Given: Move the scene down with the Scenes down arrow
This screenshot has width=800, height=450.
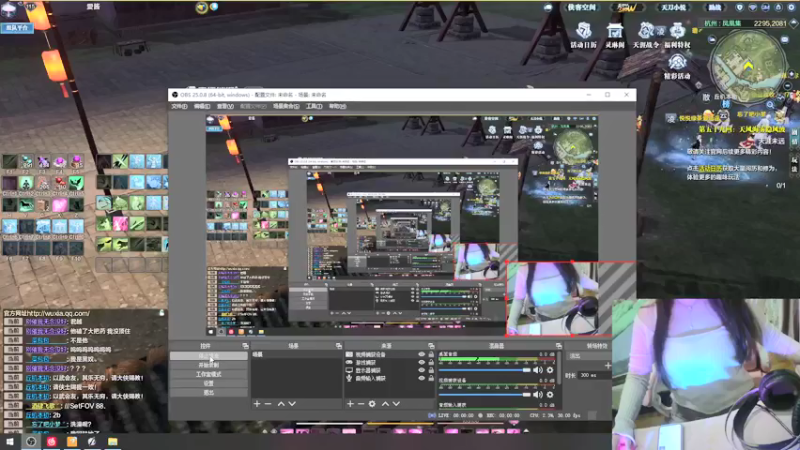Looking at the screenshot, I should [292, 404].
